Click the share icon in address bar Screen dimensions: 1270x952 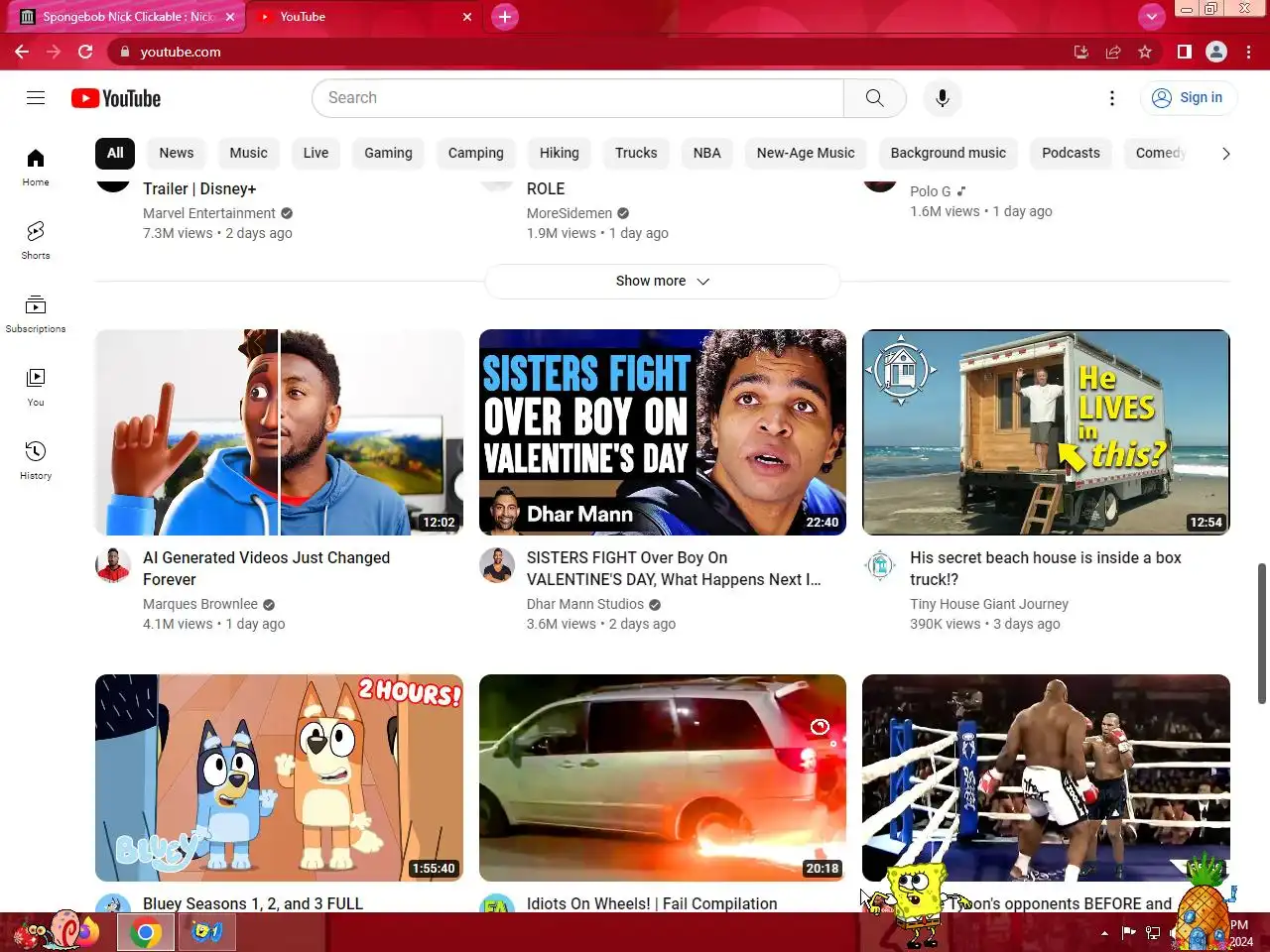[1113, 52]
